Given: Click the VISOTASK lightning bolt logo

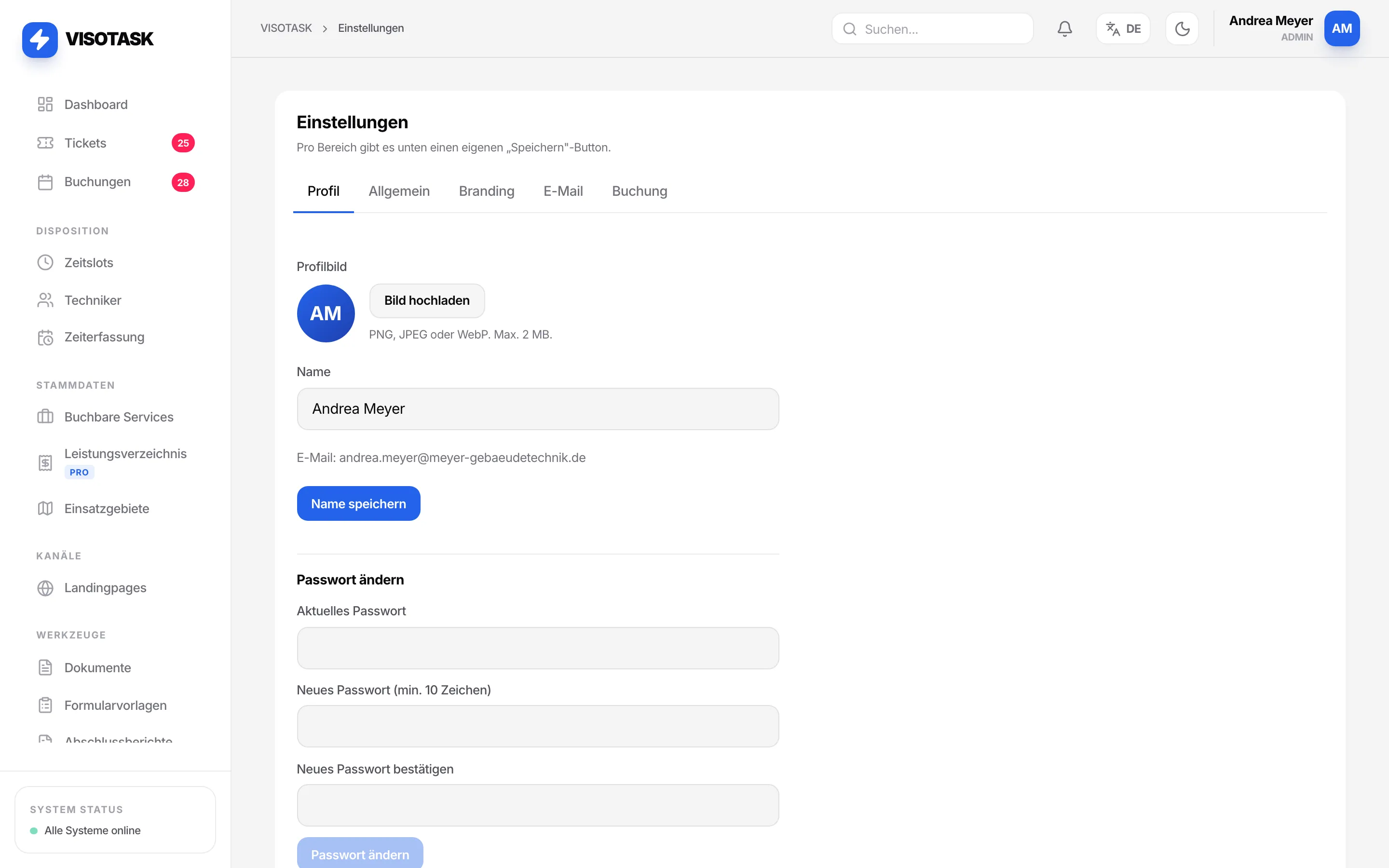Looking at the screenshot, I should 40,40.
